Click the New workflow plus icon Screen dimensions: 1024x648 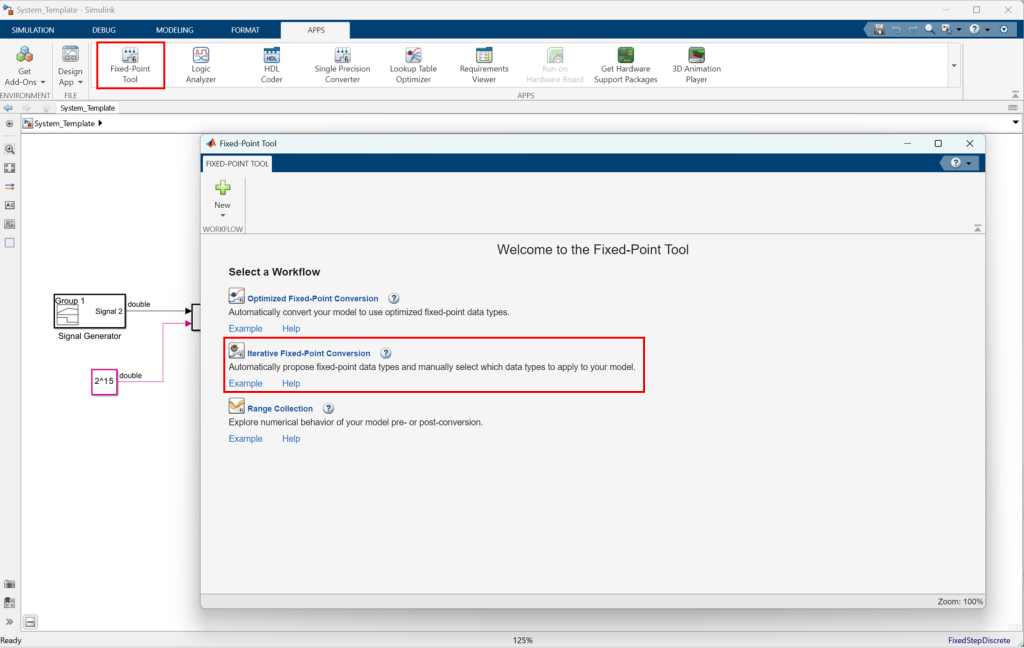(x=223, y=189)
